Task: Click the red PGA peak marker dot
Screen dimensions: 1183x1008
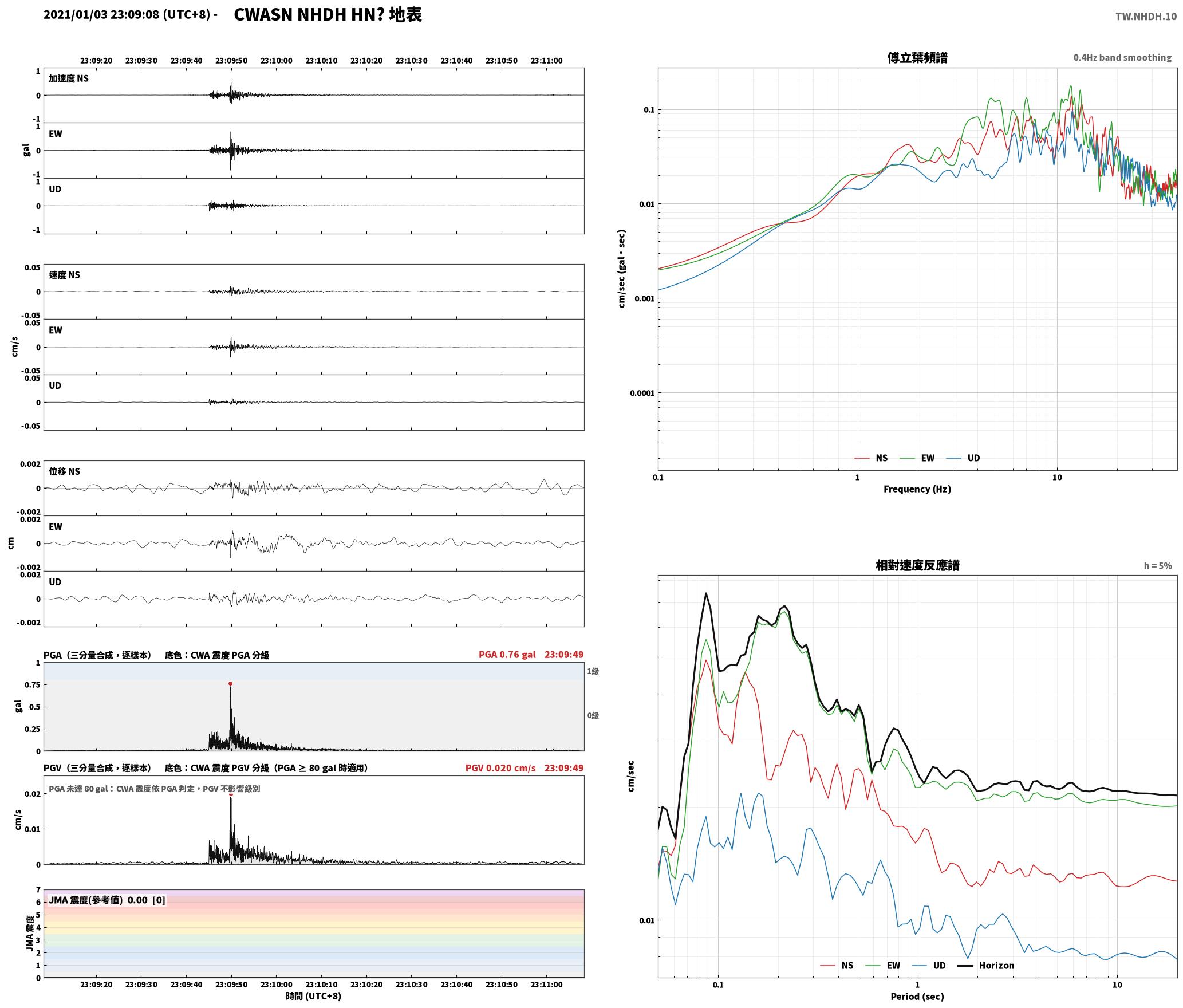Action: pos(230,683)
